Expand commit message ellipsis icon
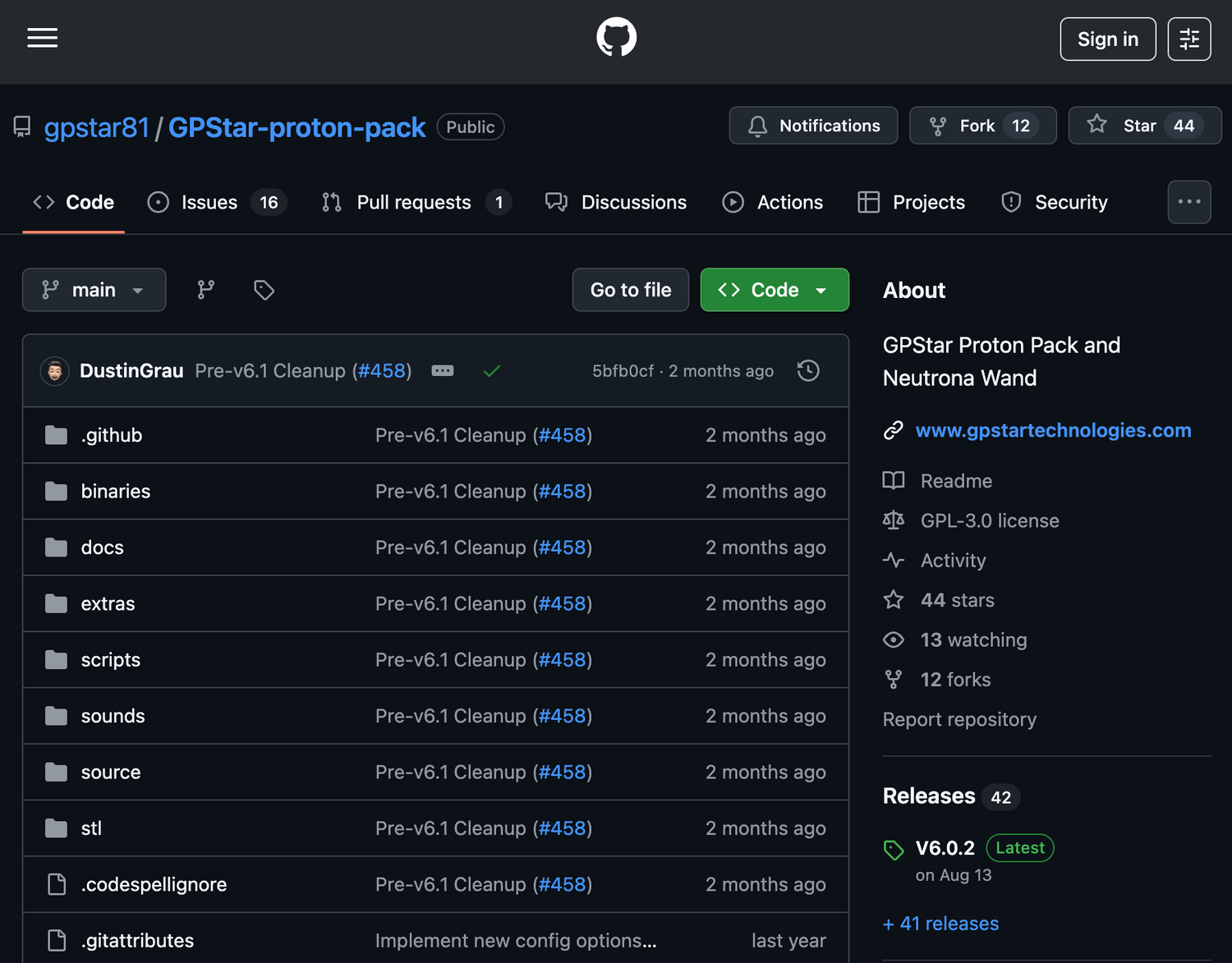The height and width of the screenshot is (963, 1232). [443, 371]
